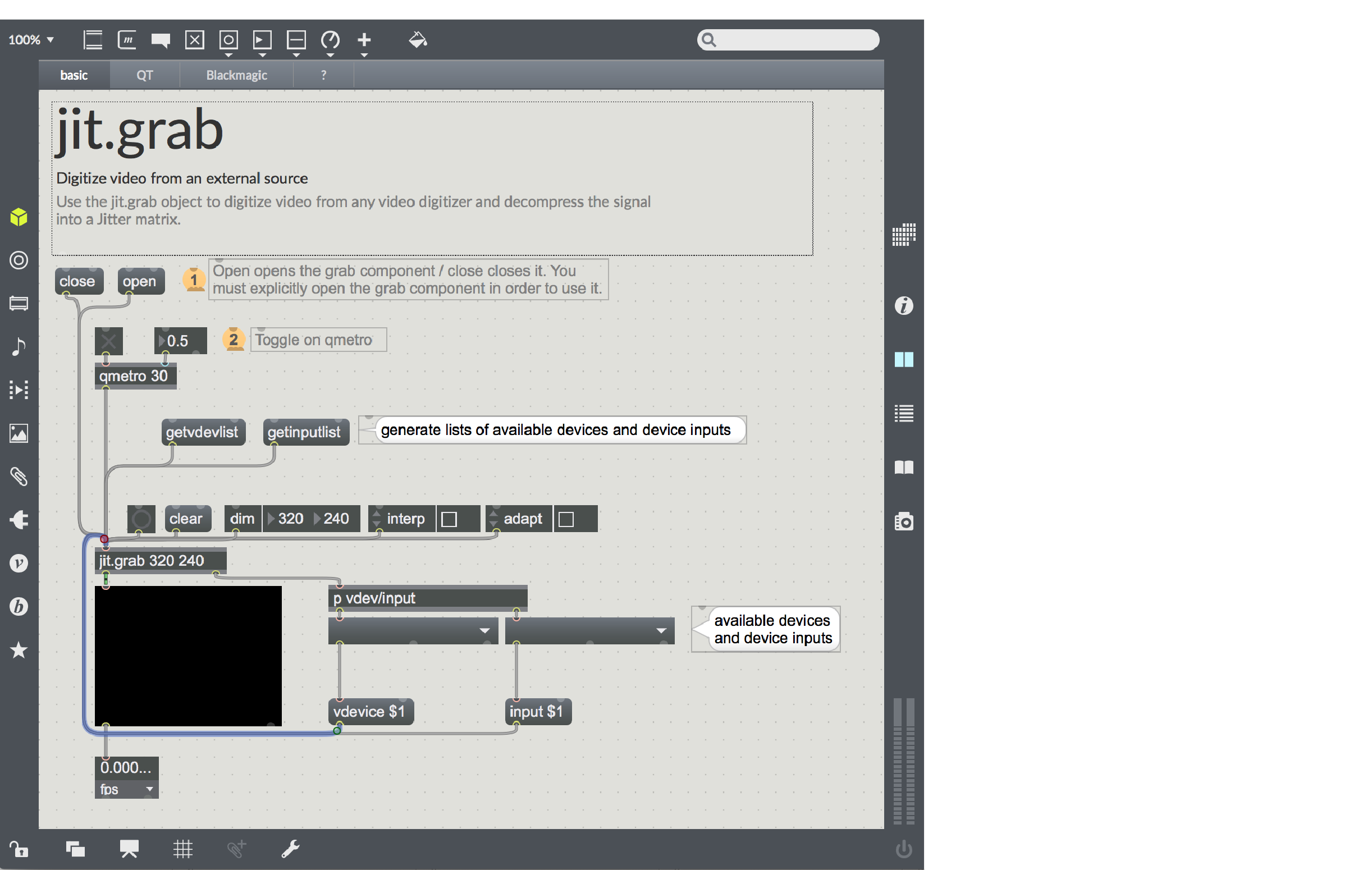
Task: Show the calendar grid icon on right sidebar
Action: (x=904, y=234)
